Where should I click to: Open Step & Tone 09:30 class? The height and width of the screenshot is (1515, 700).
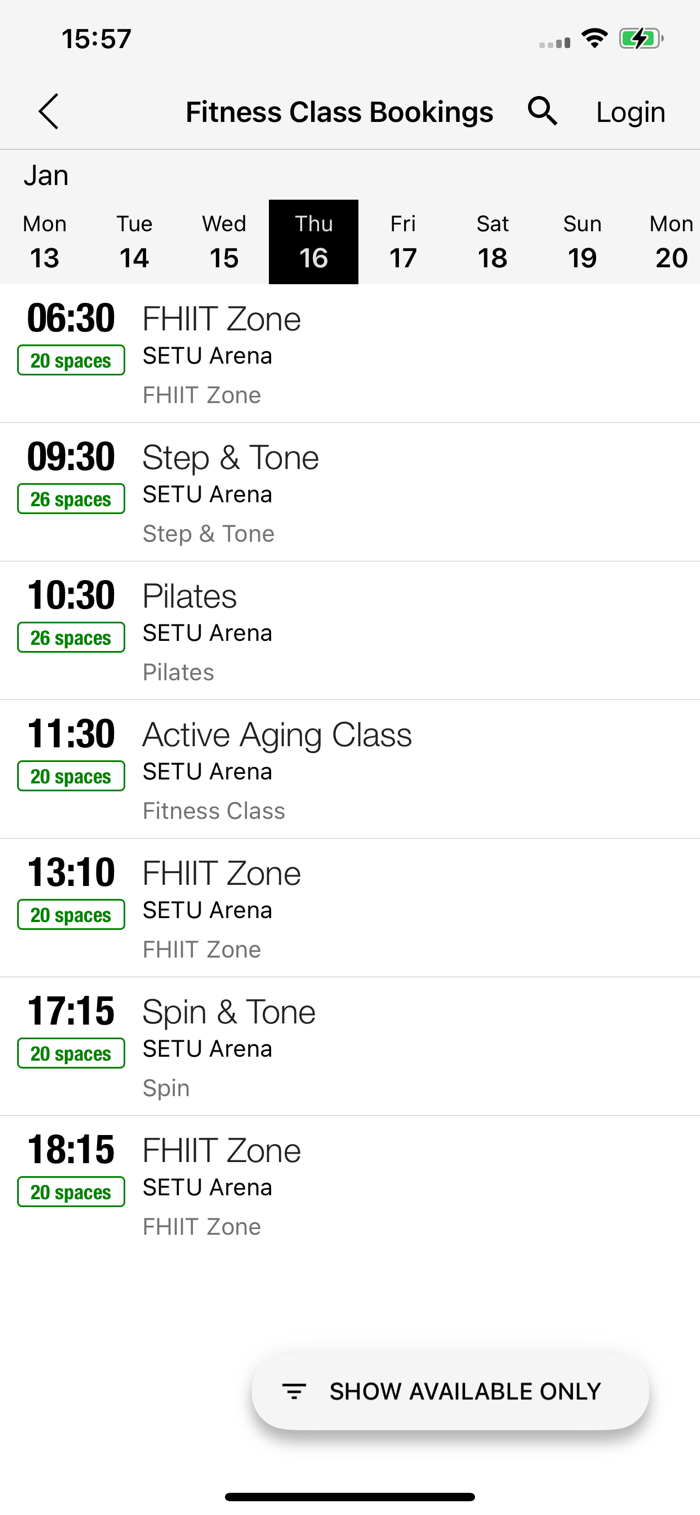350,492
